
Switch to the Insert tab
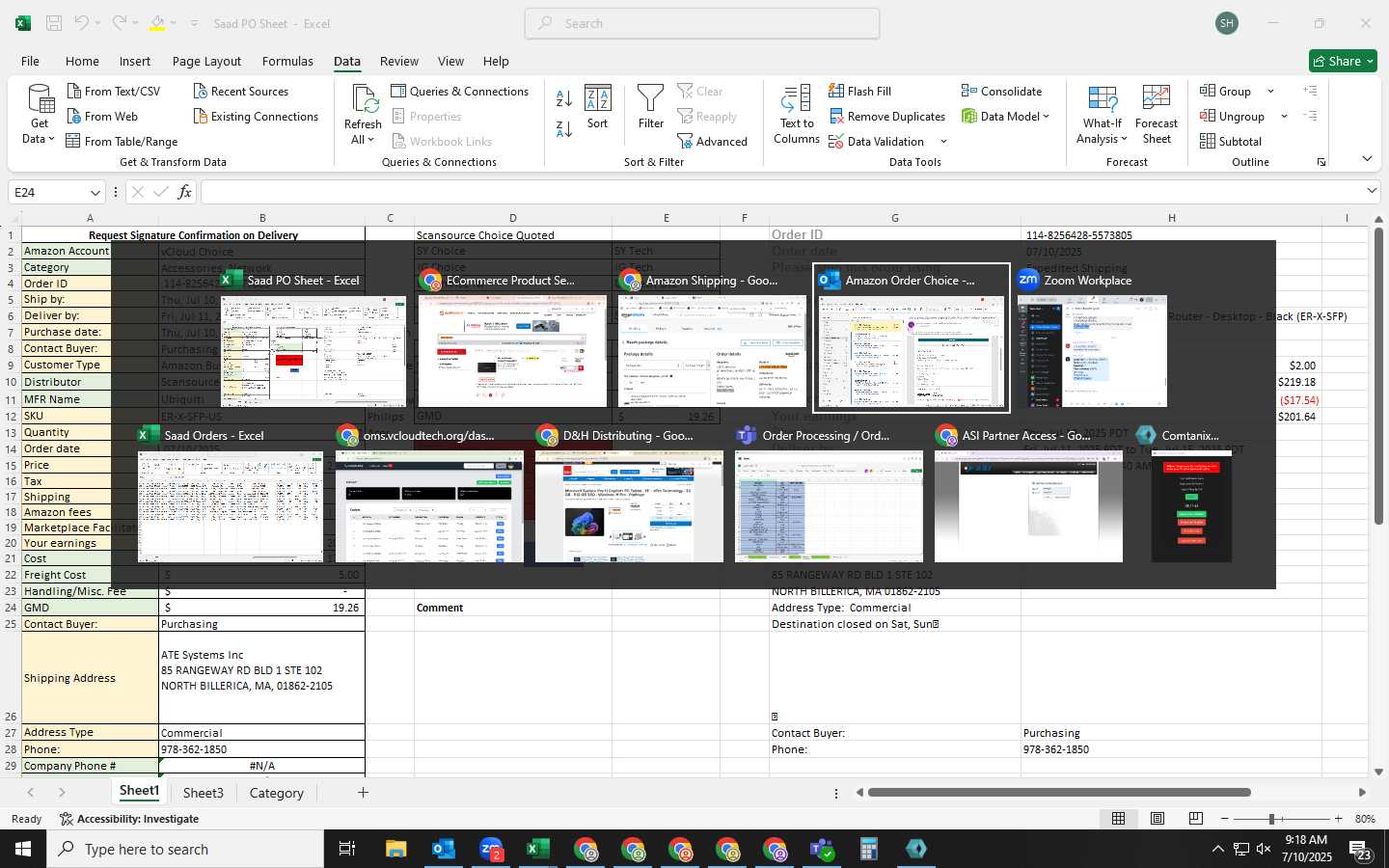(135, 61)
